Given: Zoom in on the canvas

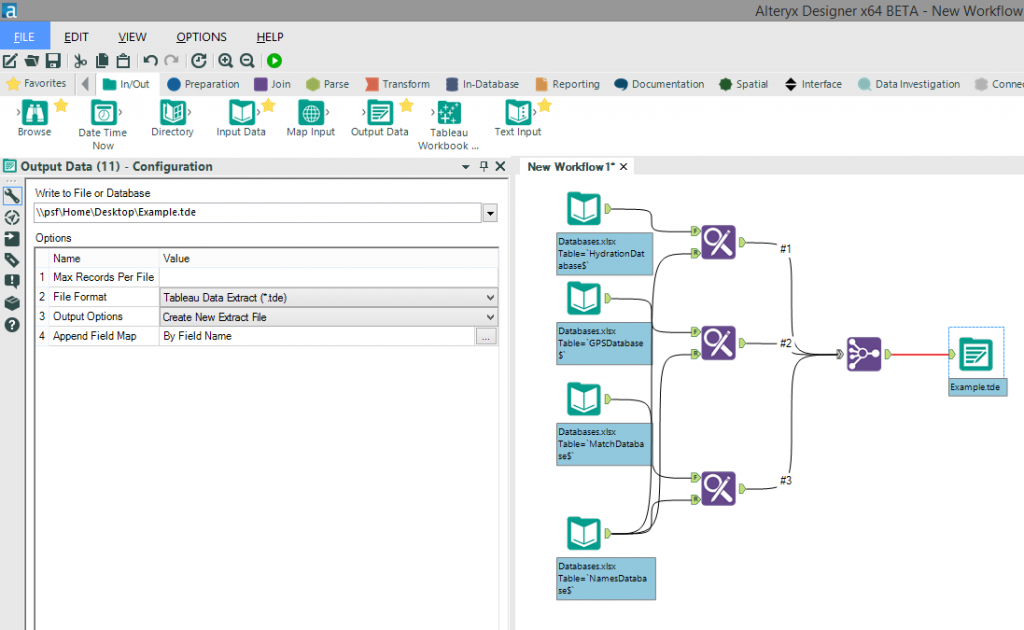Looking at the screenshot, I should 225,61.
